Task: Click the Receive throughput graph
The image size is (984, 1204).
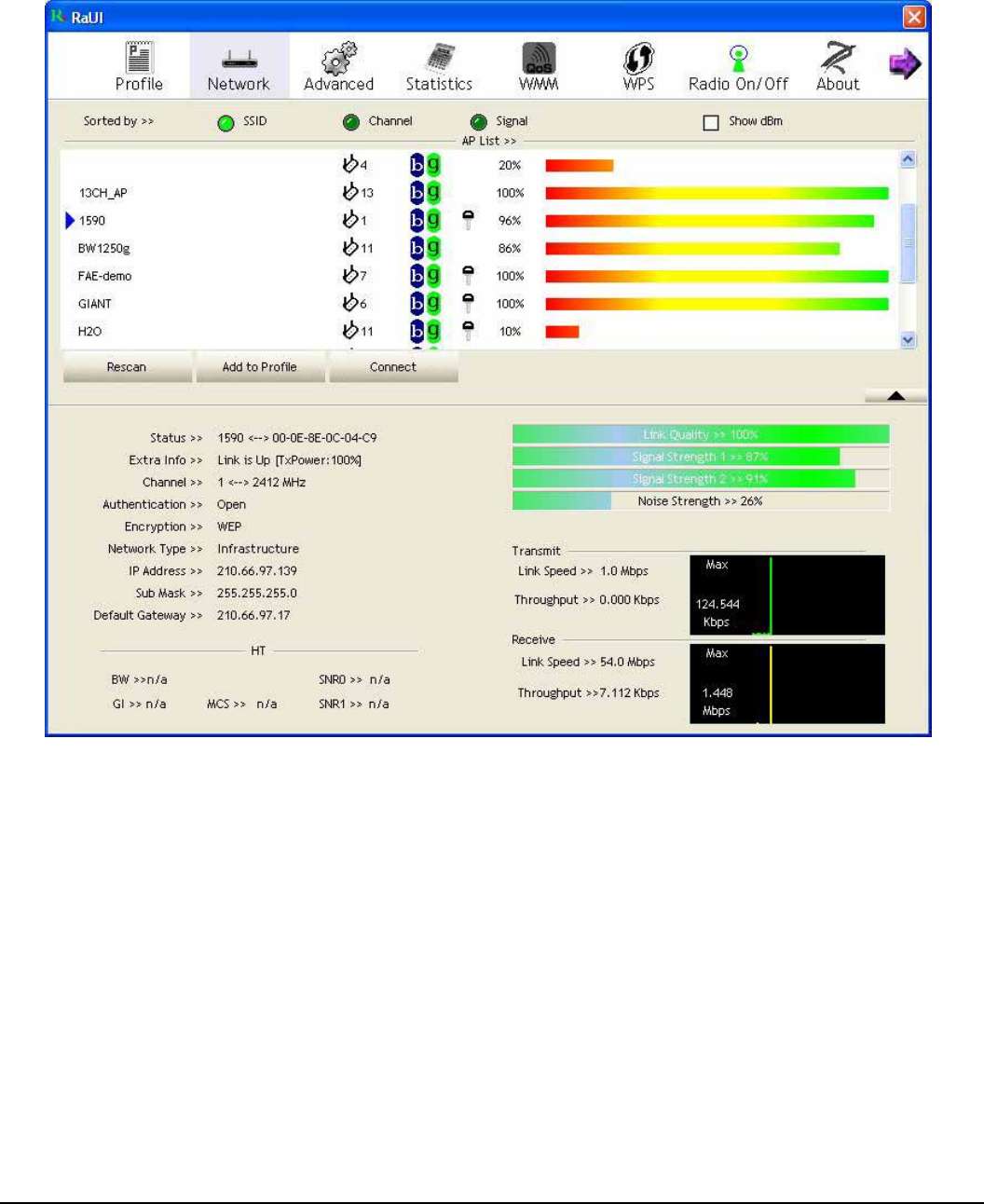Action: pyautogui.click(x=787, y=684)
